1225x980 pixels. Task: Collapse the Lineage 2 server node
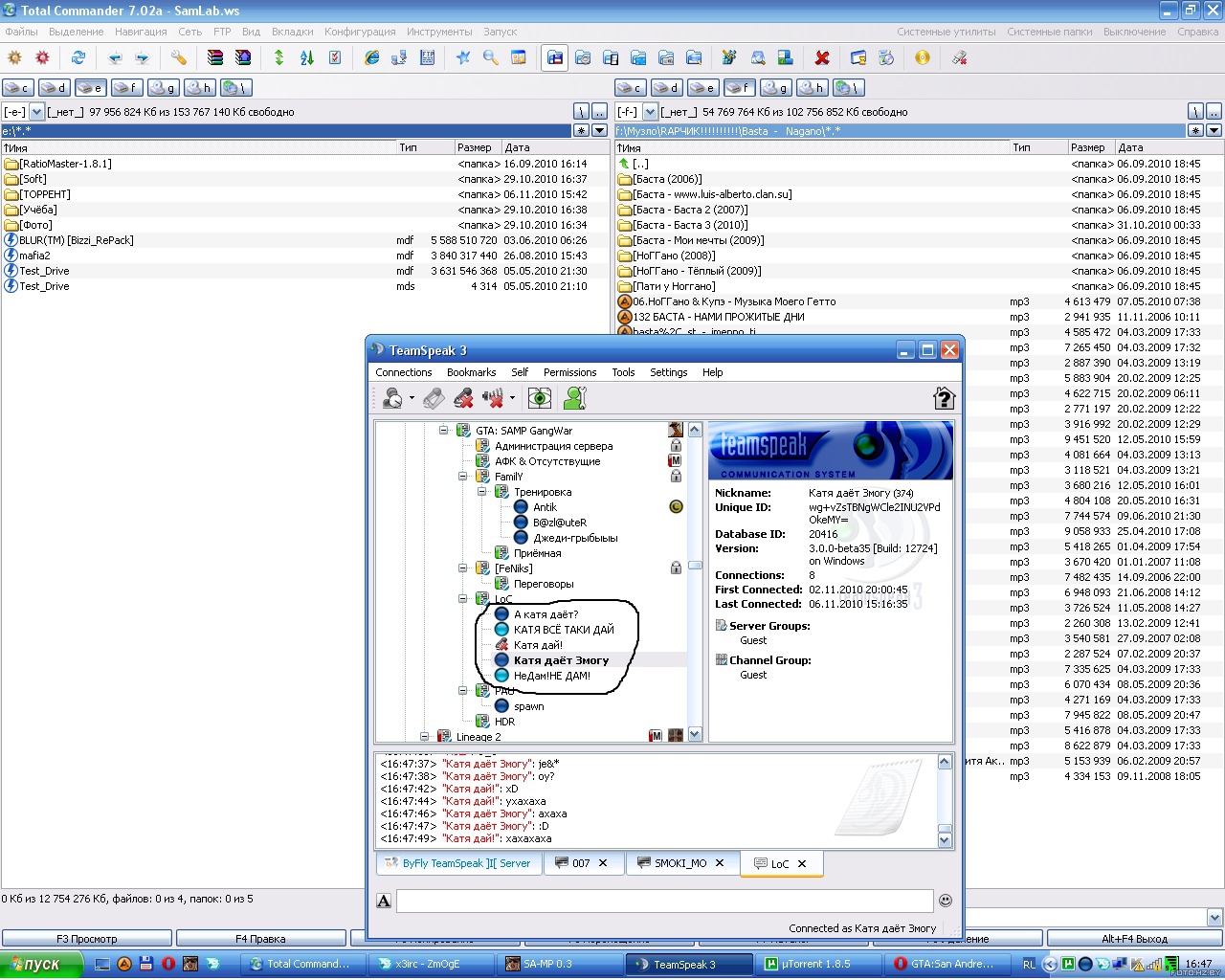(424, 737)
